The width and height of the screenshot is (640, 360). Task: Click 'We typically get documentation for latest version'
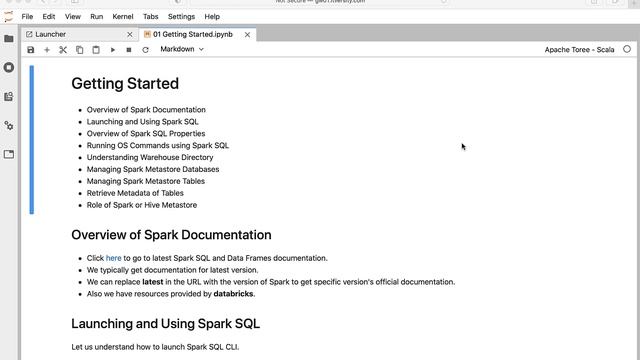coord(172,270)
